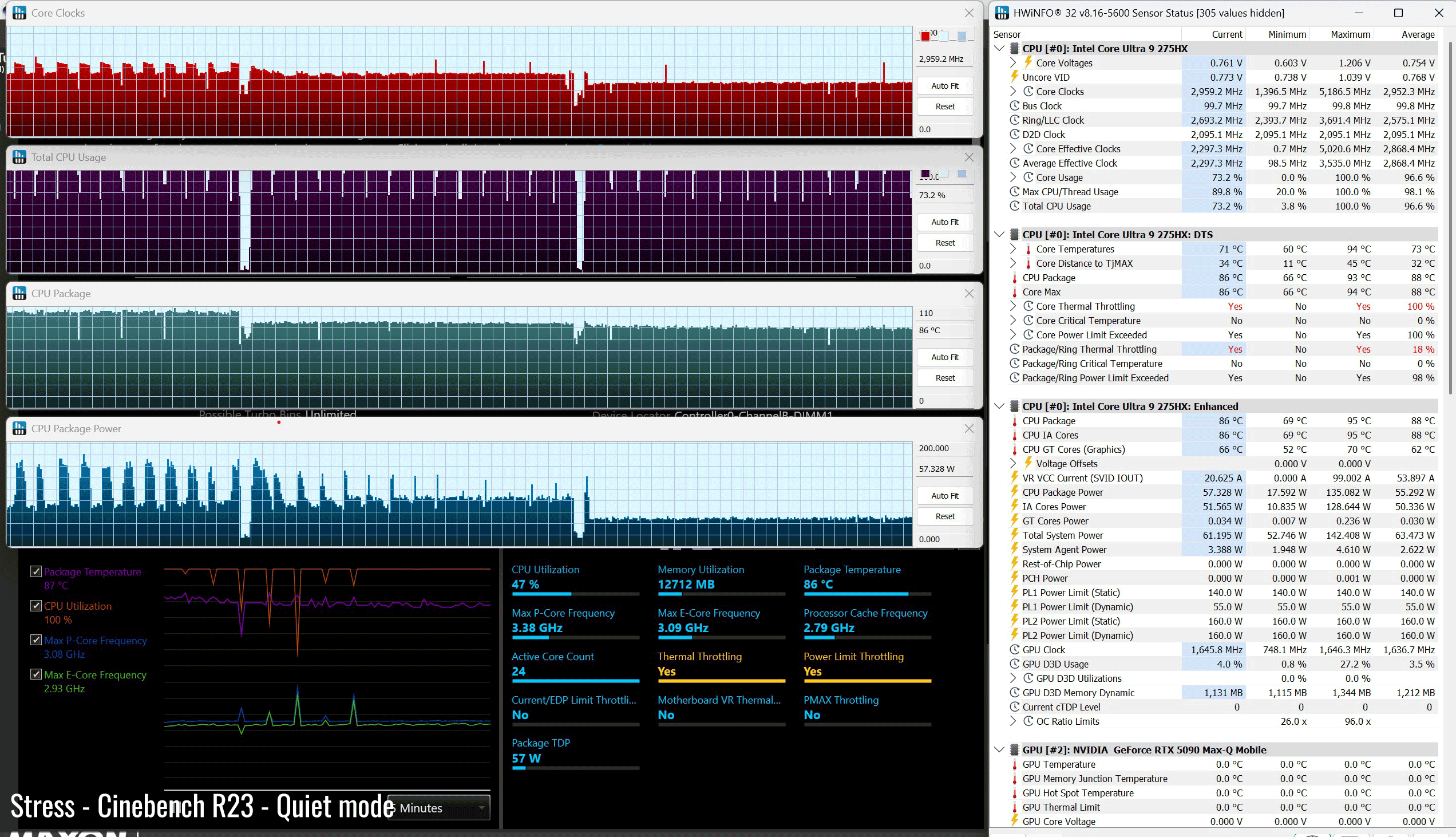This screenshot has height=837, width=1456.
Task: Click Reset in Core Clocks window
Action: pos(944,106)
